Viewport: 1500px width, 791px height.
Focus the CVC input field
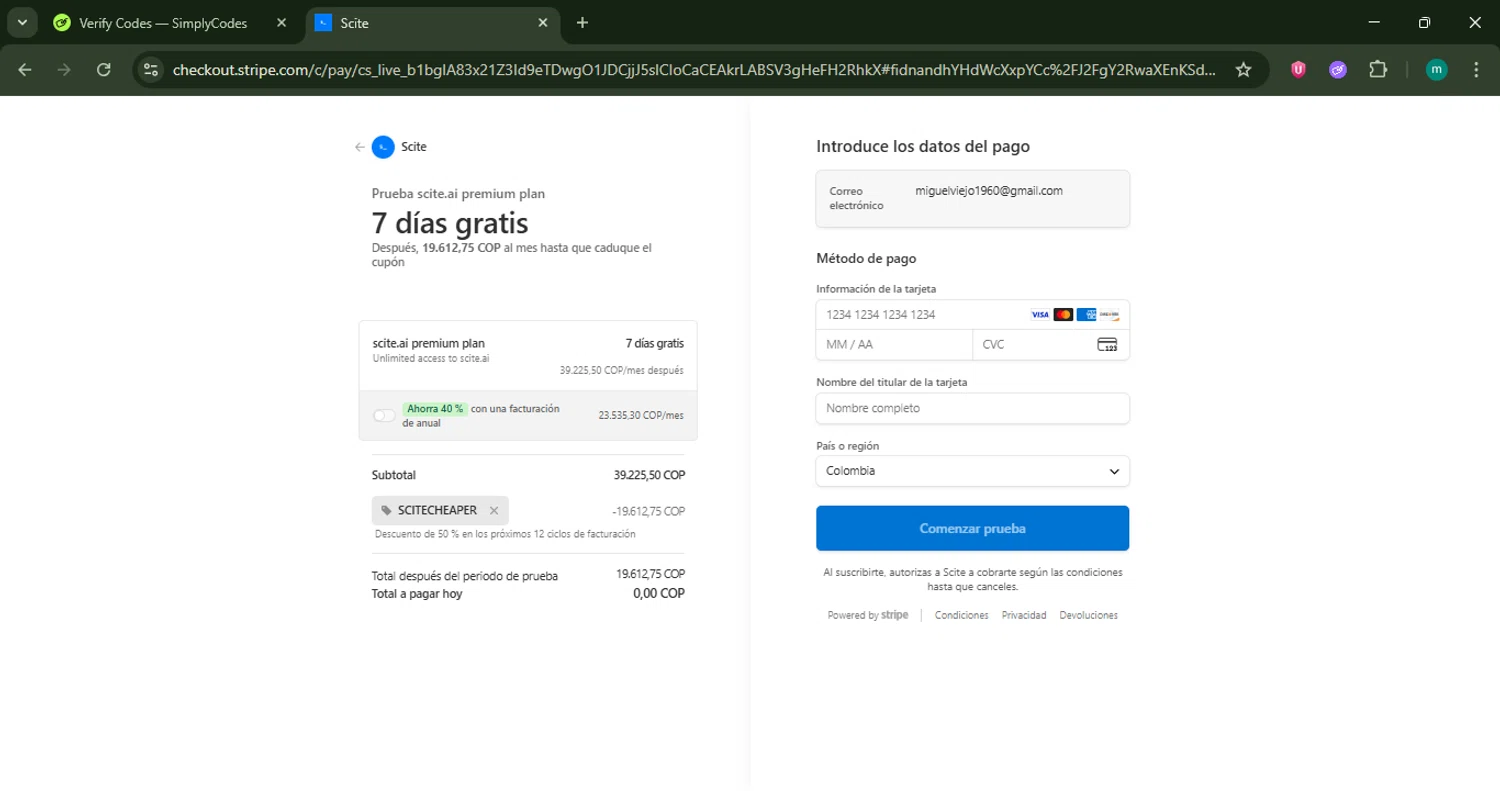pos(1051,344)
